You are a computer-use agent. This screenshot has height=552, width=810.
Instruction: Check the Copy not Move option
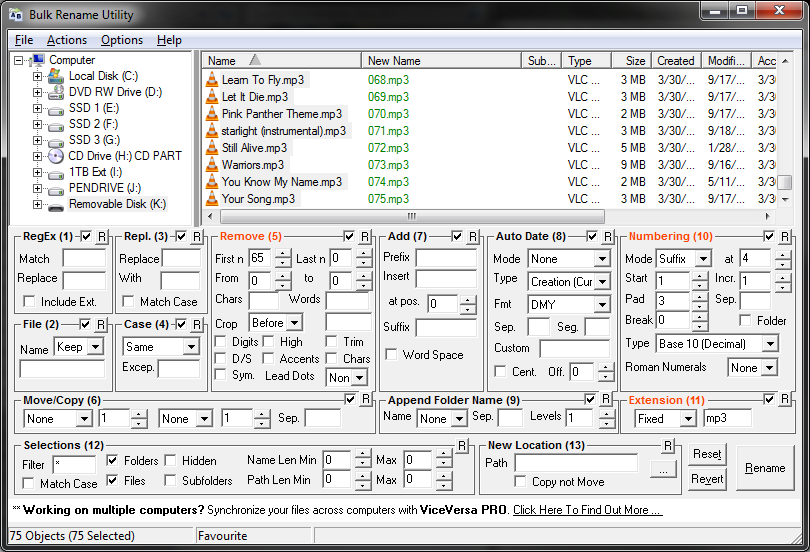click(x=520, y=482)
